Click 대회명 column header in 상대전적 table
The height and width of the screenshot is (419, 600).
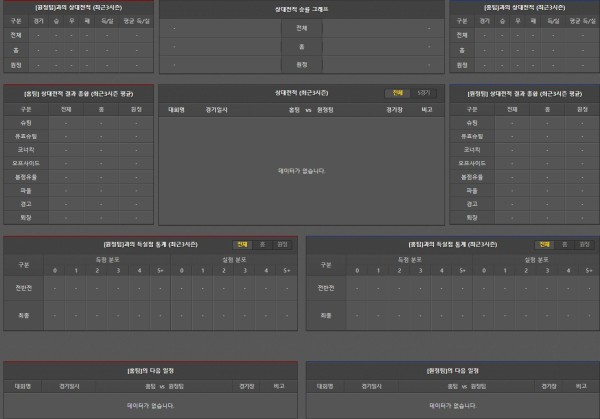pos(177,107)
